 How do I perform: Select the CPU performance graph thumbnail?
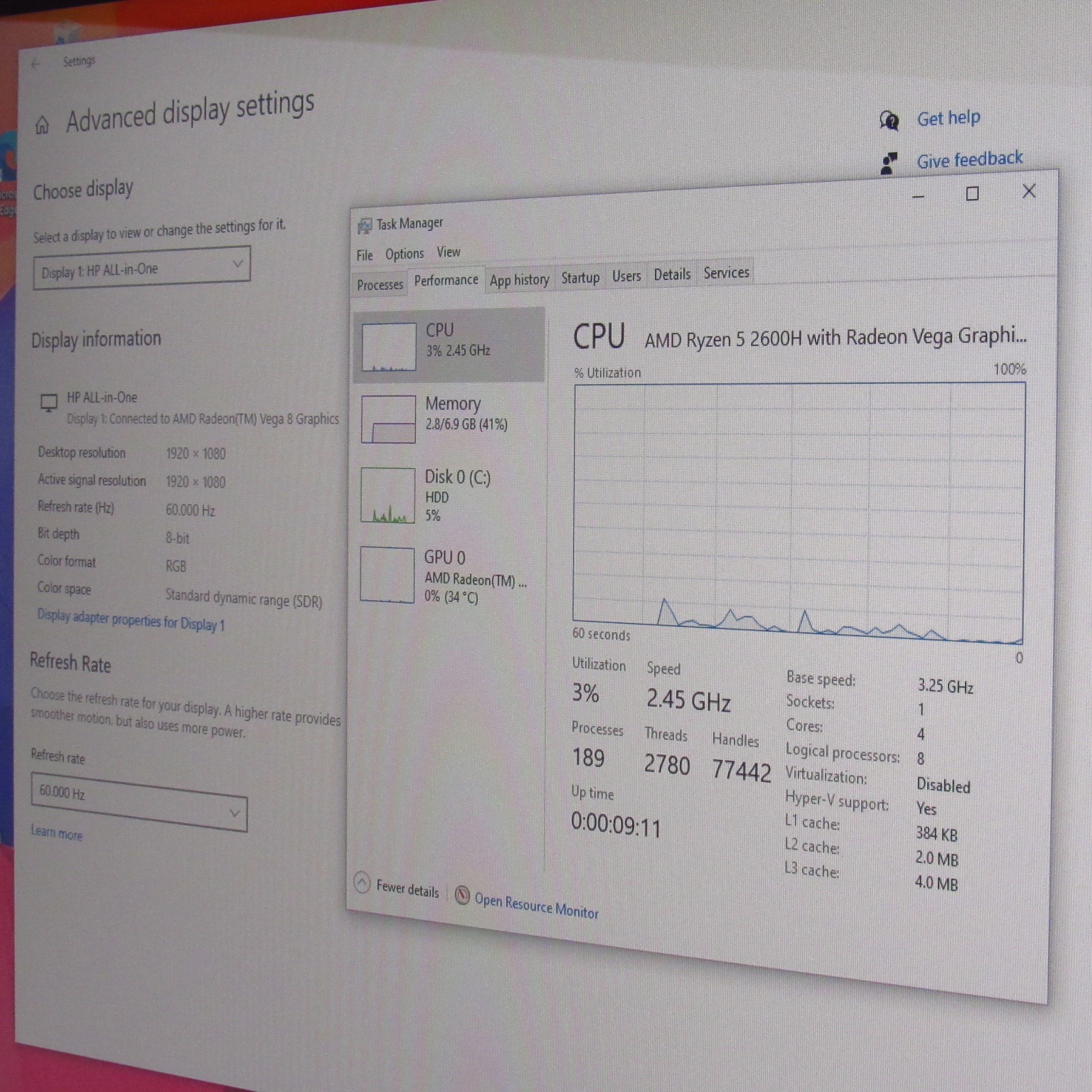click(x=388, y=347)
